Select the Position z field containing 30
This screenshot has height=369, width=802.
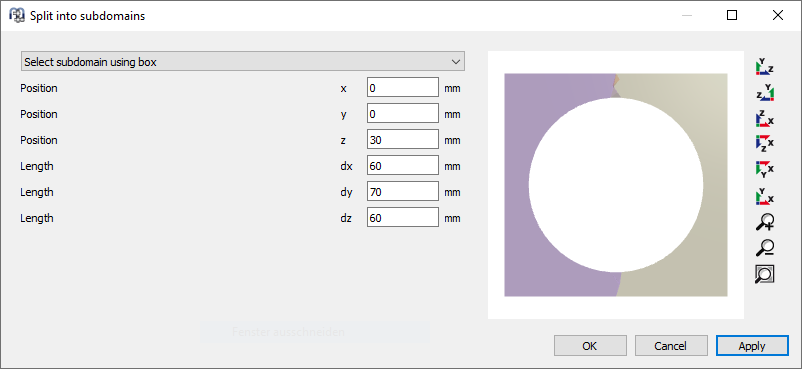pos(403,140)
